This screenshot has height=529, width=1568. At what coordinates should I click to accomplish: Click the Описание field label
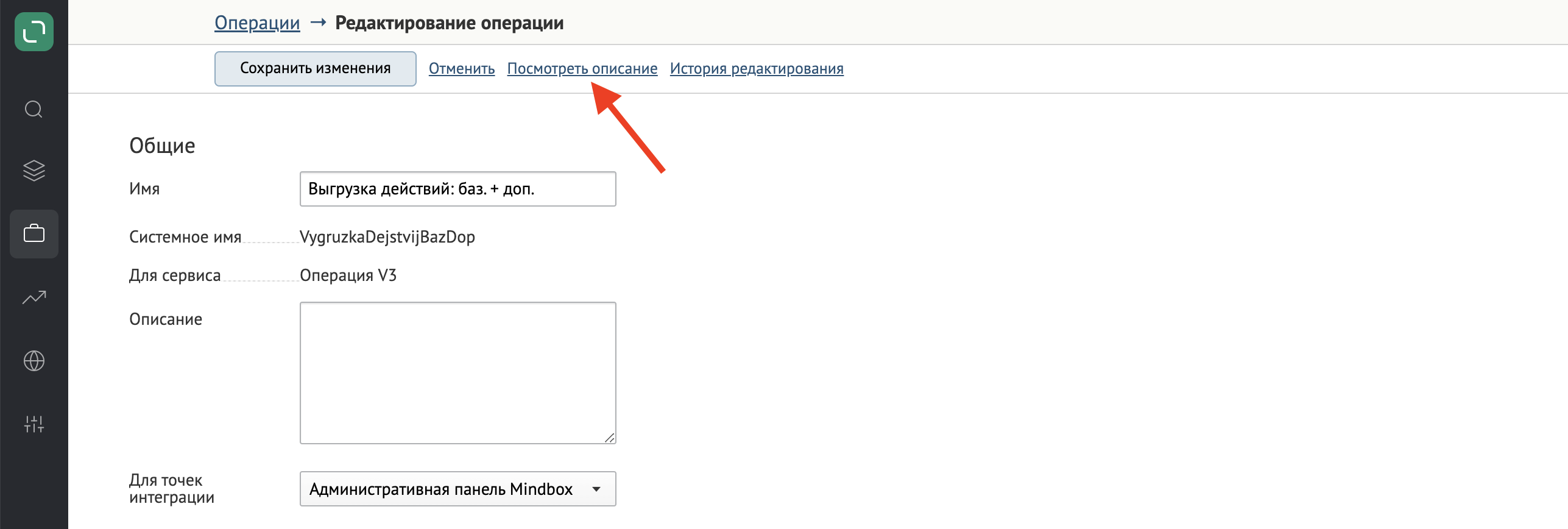(x=166, y=319)
